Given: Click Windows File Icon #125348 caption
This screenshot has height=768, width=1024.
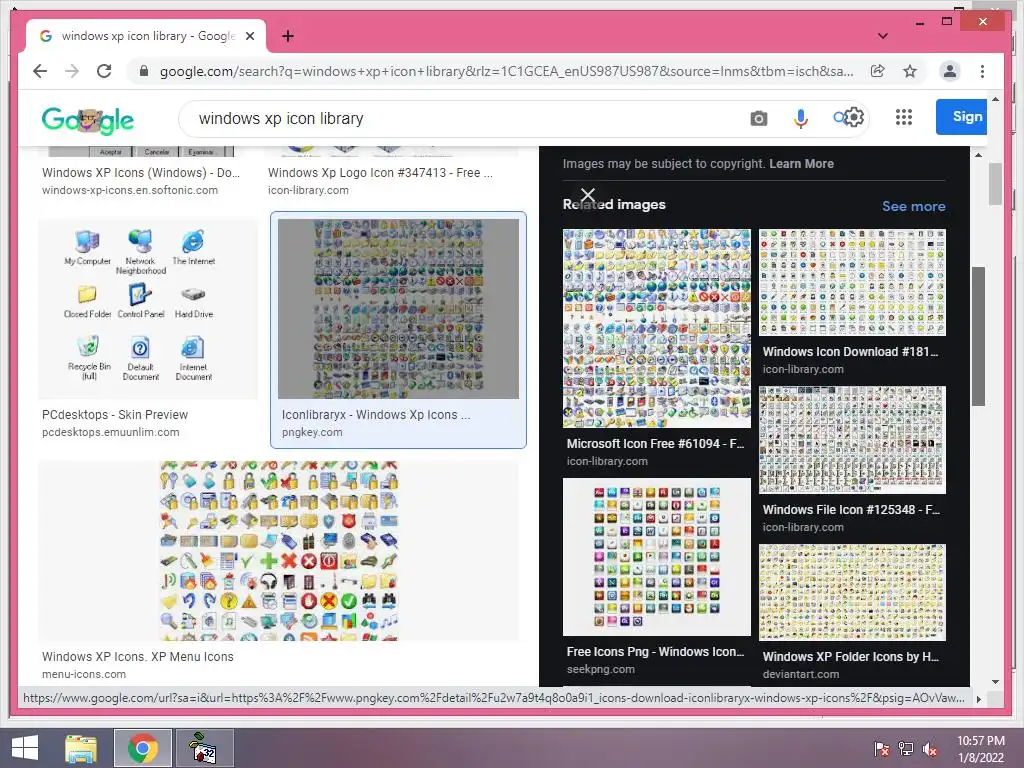Looking at the screenshot, I should click(x=851, y=509).
